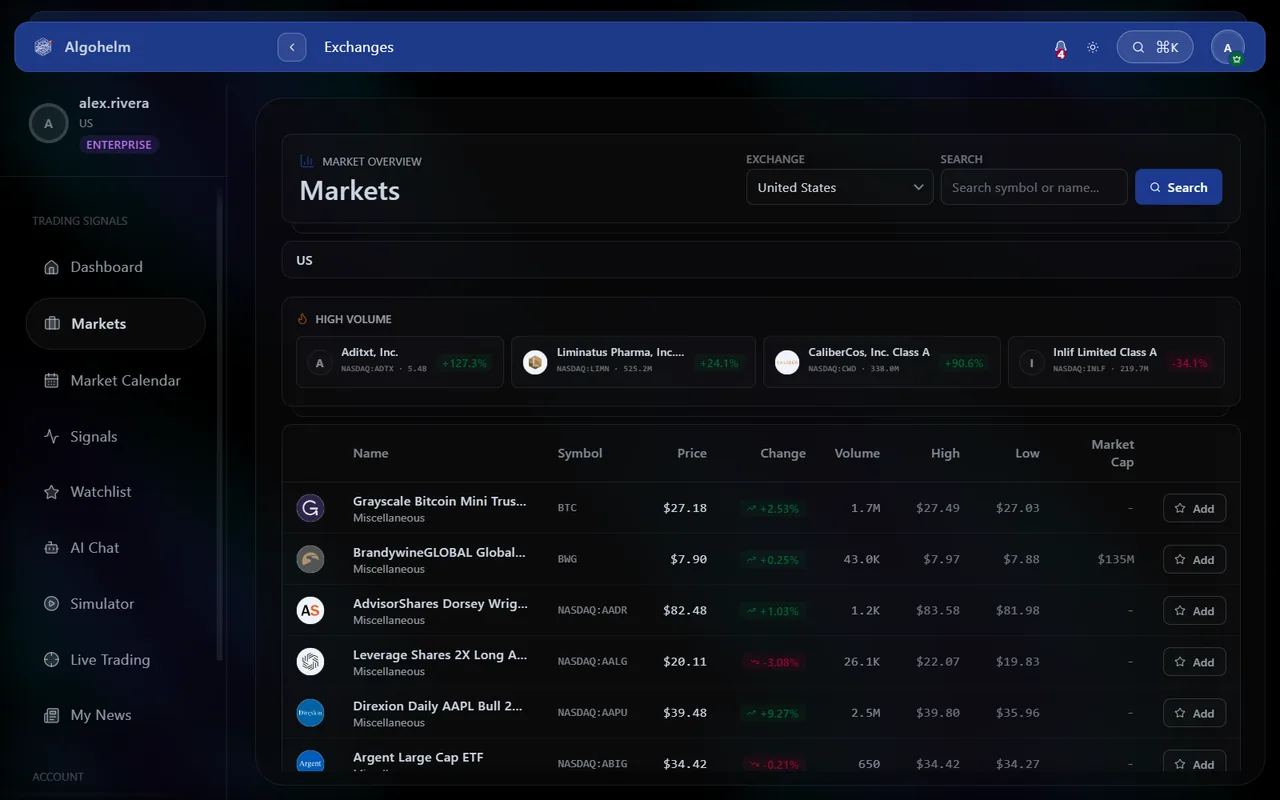Screen dimensions: 1280x800
Task: Open the Aditxt, Inc. high volume card
Action: coord(400,362)
